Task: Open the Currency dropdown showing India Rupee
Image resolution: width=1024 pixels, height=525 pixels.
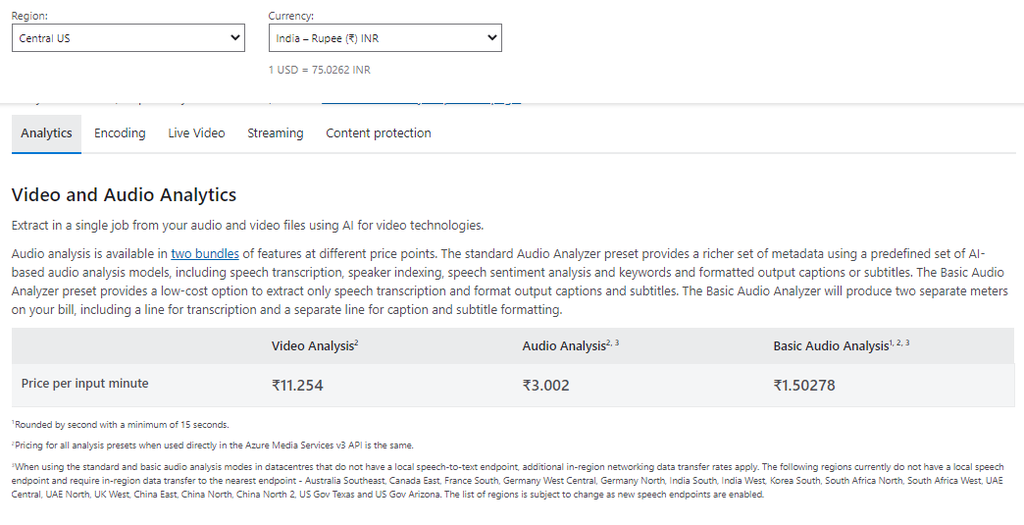Action: click(385, 38)
